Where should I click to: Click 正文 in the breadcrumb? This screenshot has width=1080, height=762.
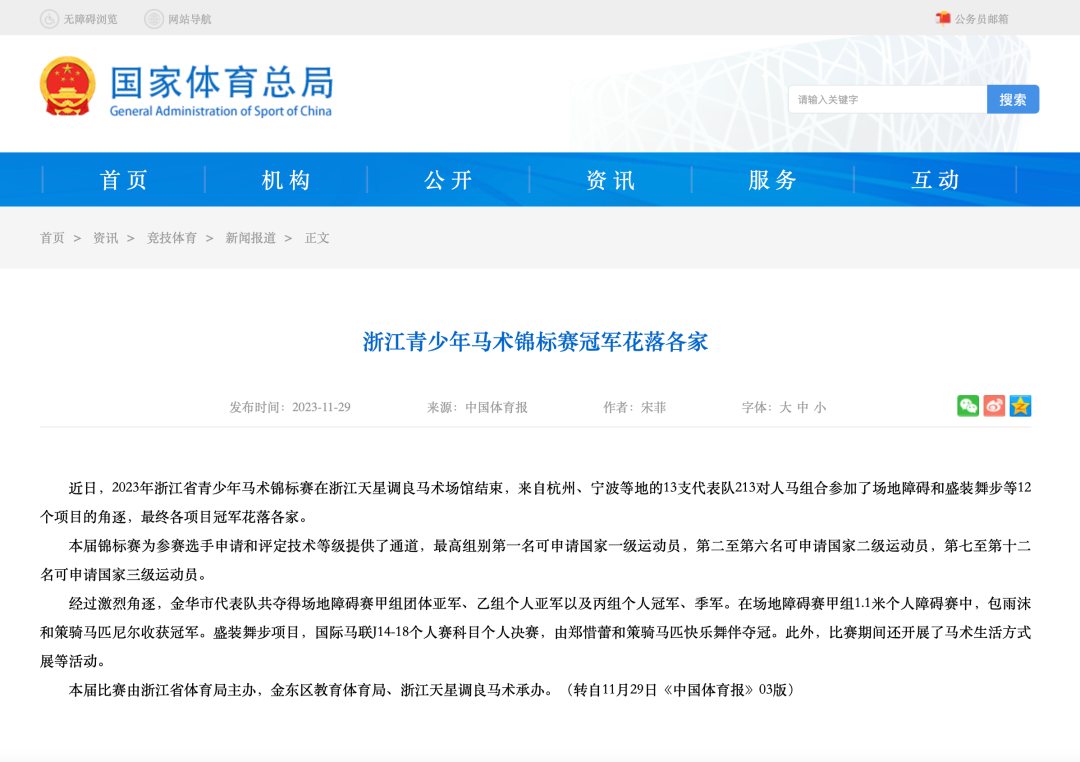tap(317, 238)
